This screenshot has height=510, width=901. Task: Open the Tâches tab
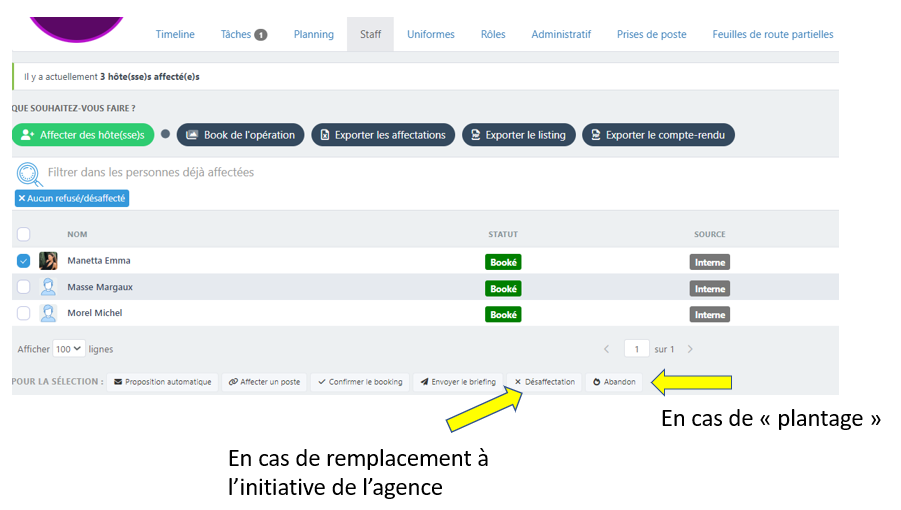point(243,34)
